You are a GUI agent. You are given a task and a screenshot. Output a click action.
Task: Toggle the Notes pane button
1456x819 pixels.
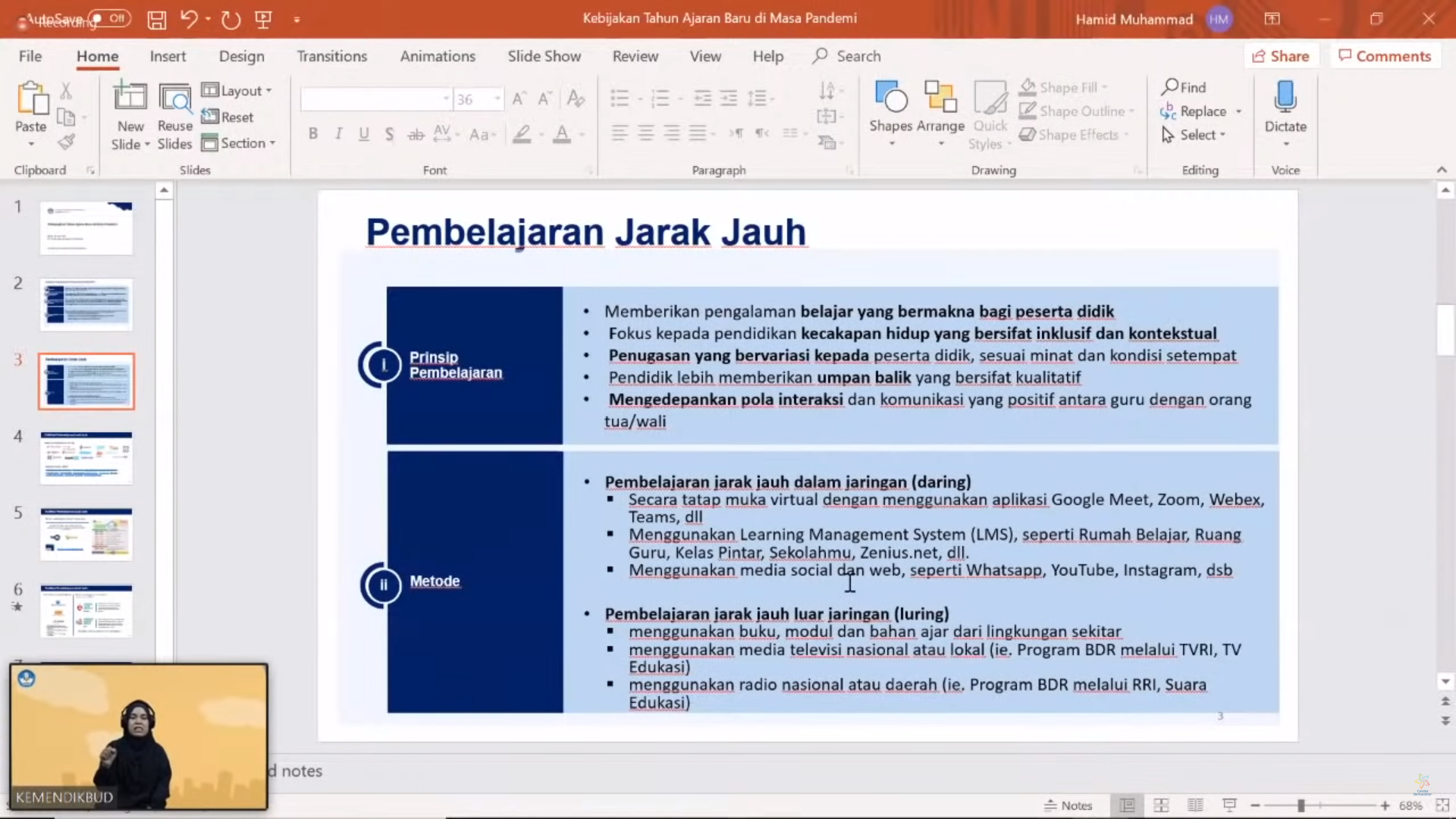pyautogui.click(x=1068, y=805)
